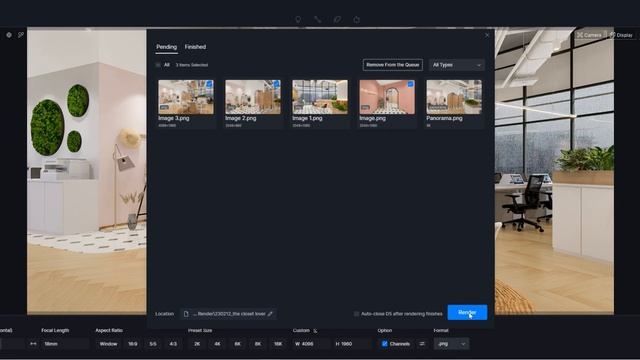Select the 16:9 aspect ratio
640x360 pixels.
point(133,344)
